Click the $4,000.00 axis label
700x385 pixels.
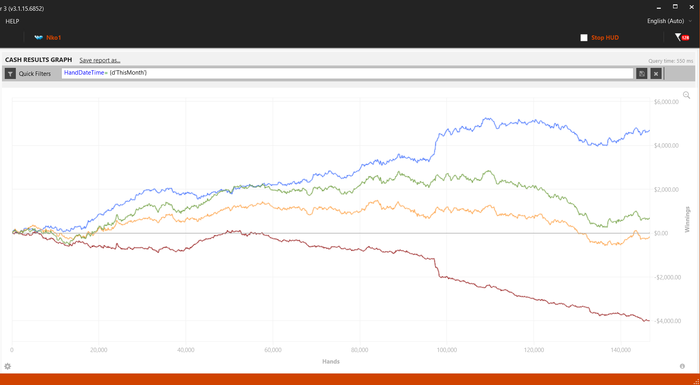(x=667, y=146)
